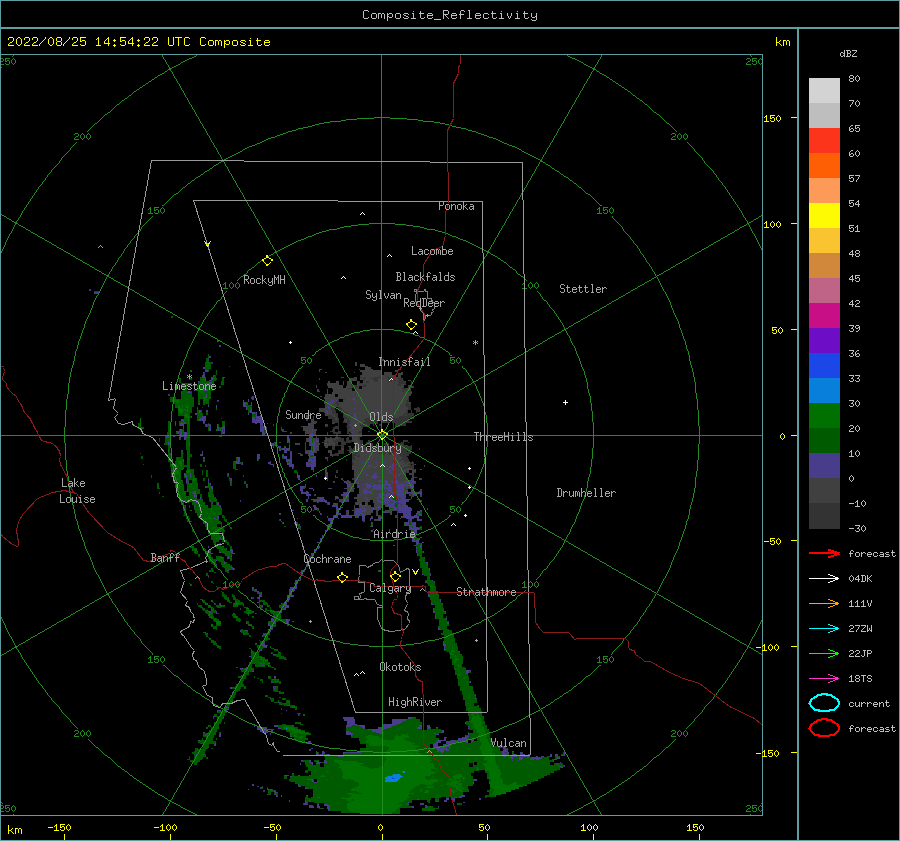
Task: Click the Limestone label on map
Action: tap(189, 386)
